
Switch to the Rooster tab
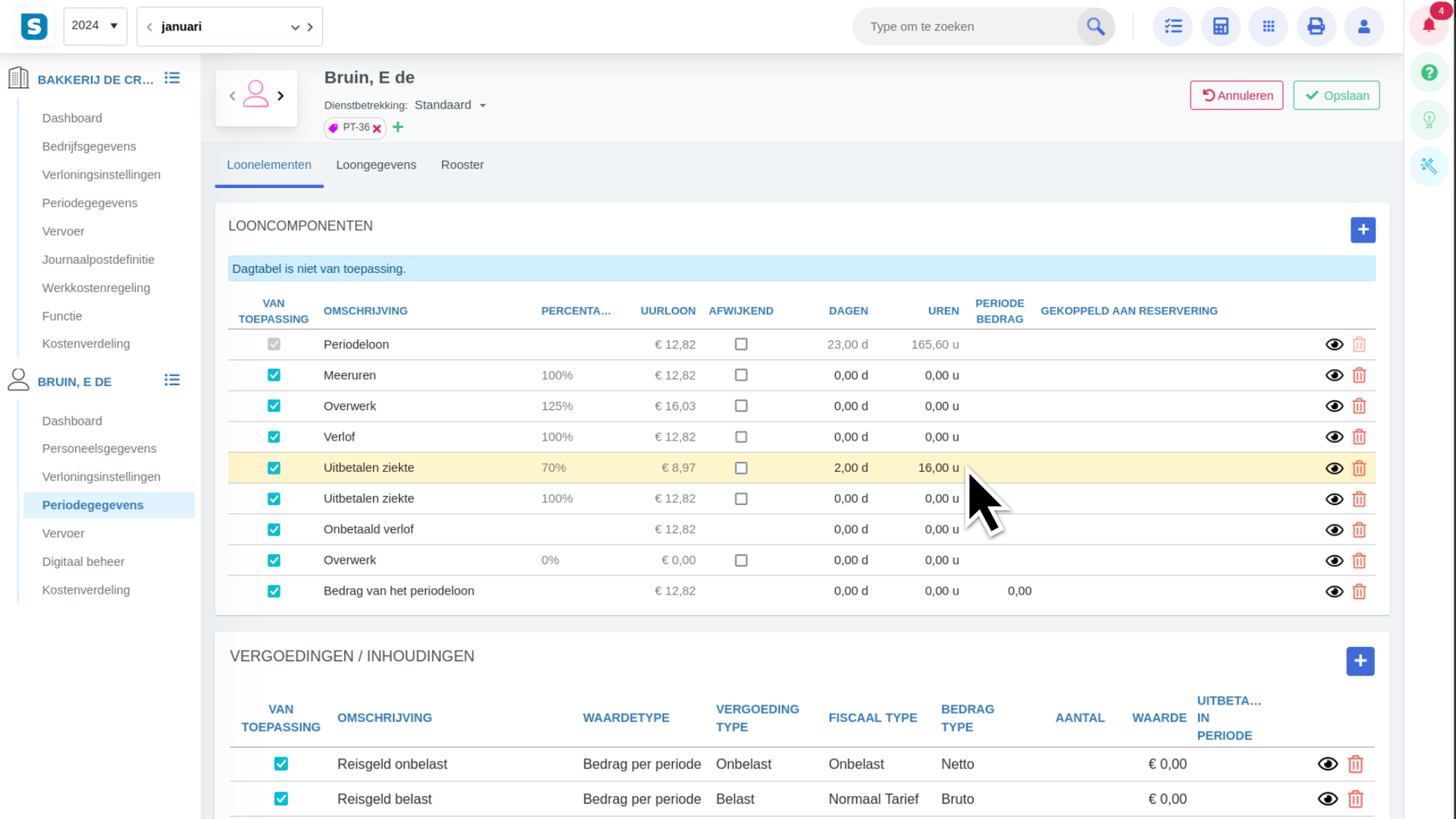[462, 165]
